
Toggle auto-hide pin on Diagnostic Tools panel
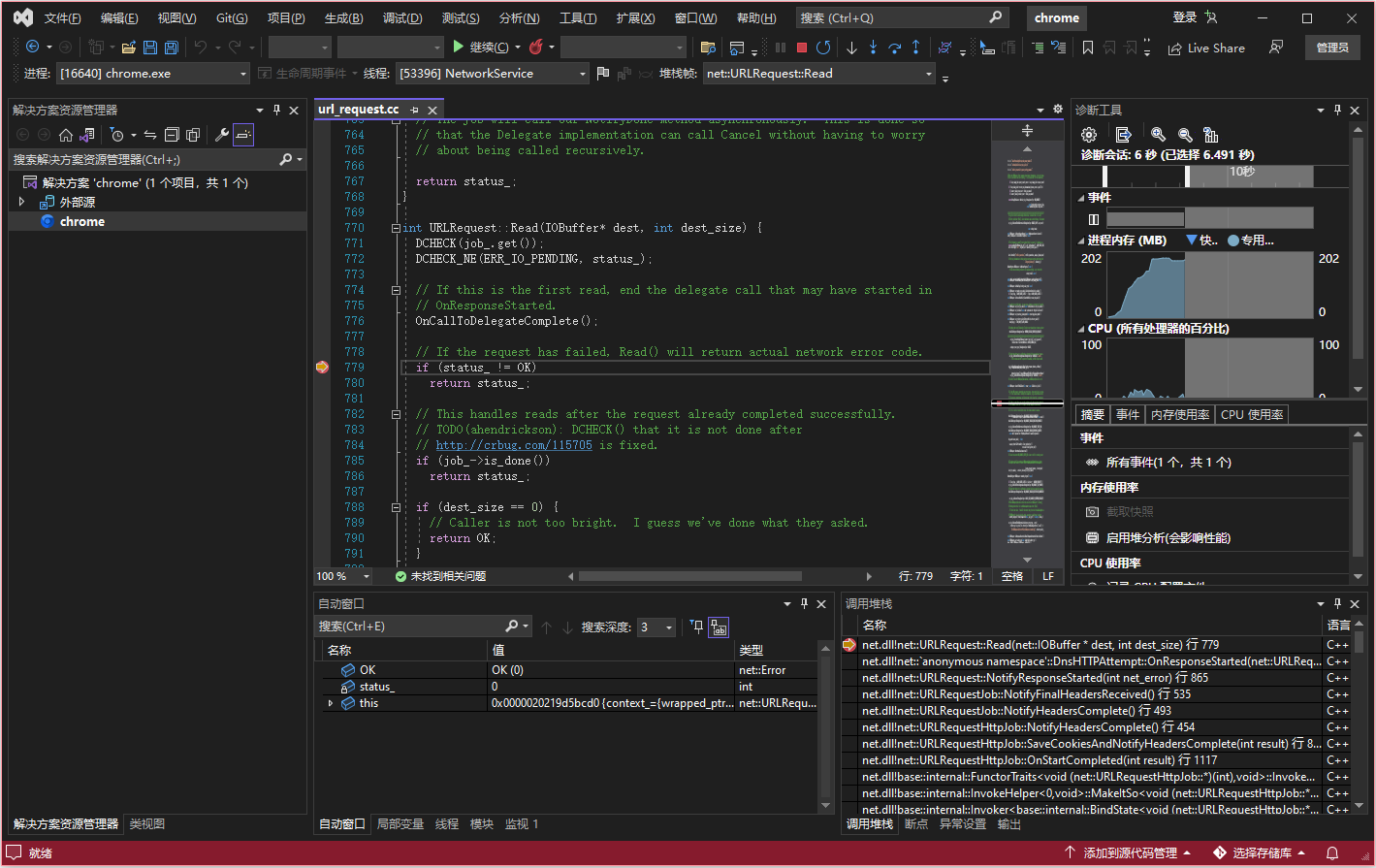1337,110
